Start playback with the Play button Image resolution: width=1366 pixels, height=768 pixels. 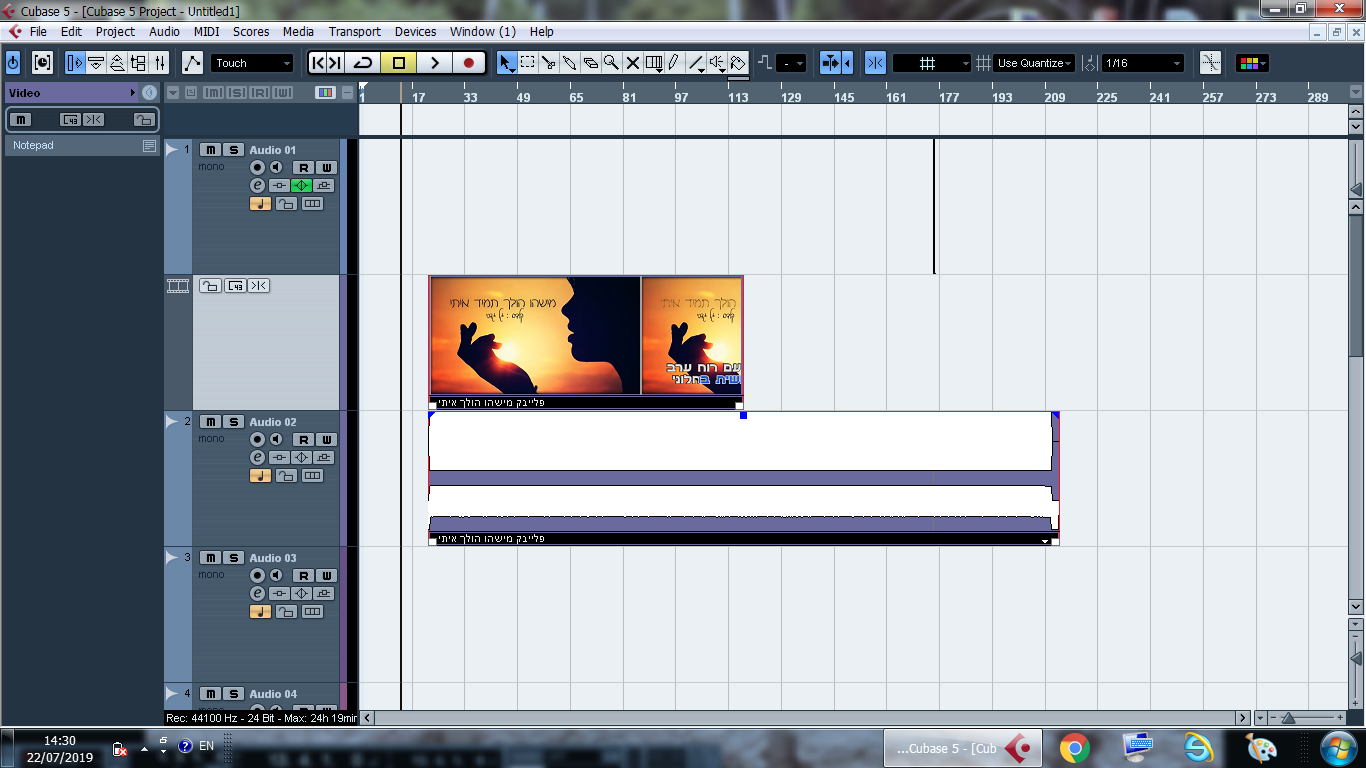coord(434,63)
